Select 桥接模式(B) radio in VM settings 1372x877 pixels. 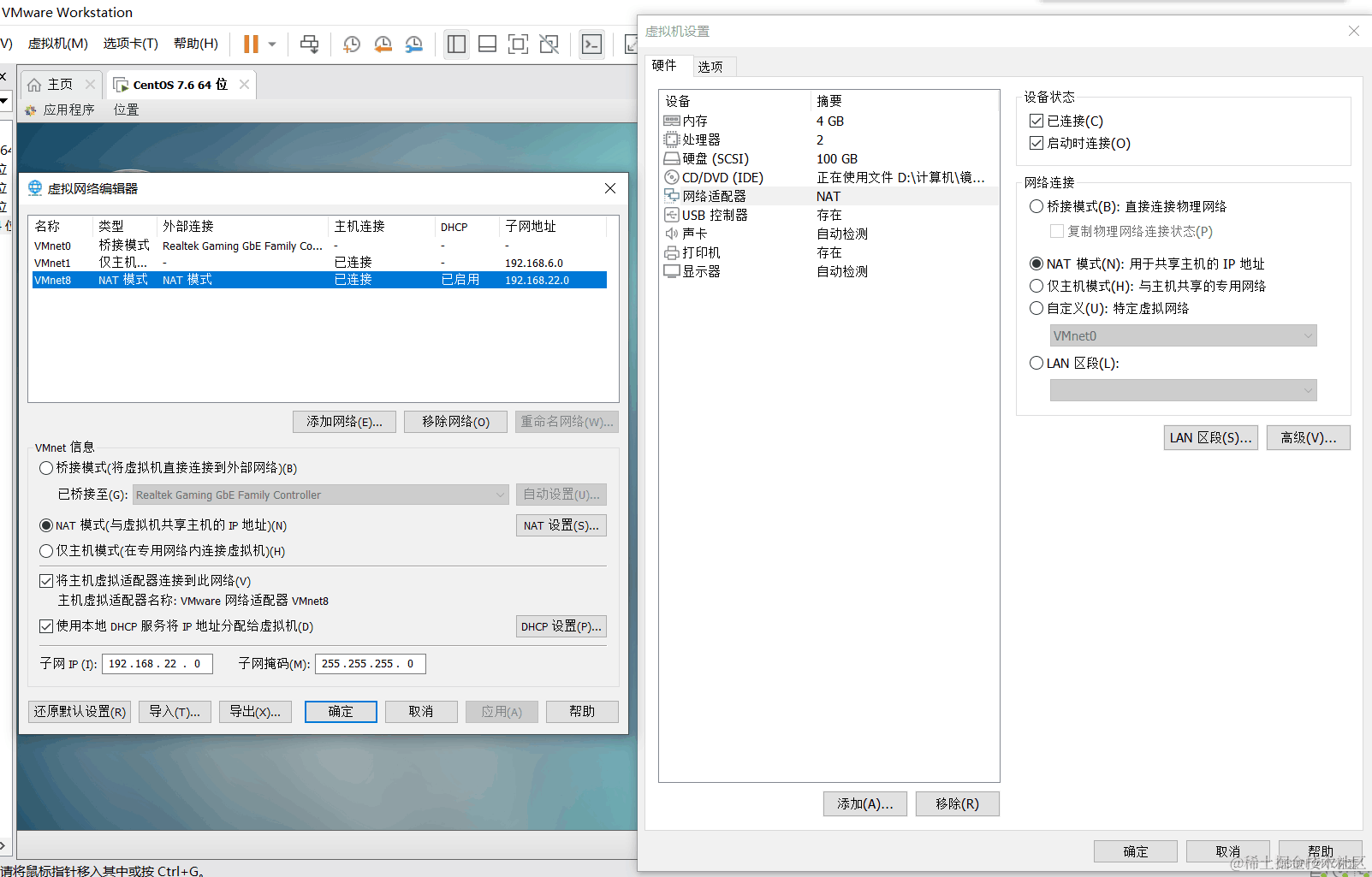1036,206
